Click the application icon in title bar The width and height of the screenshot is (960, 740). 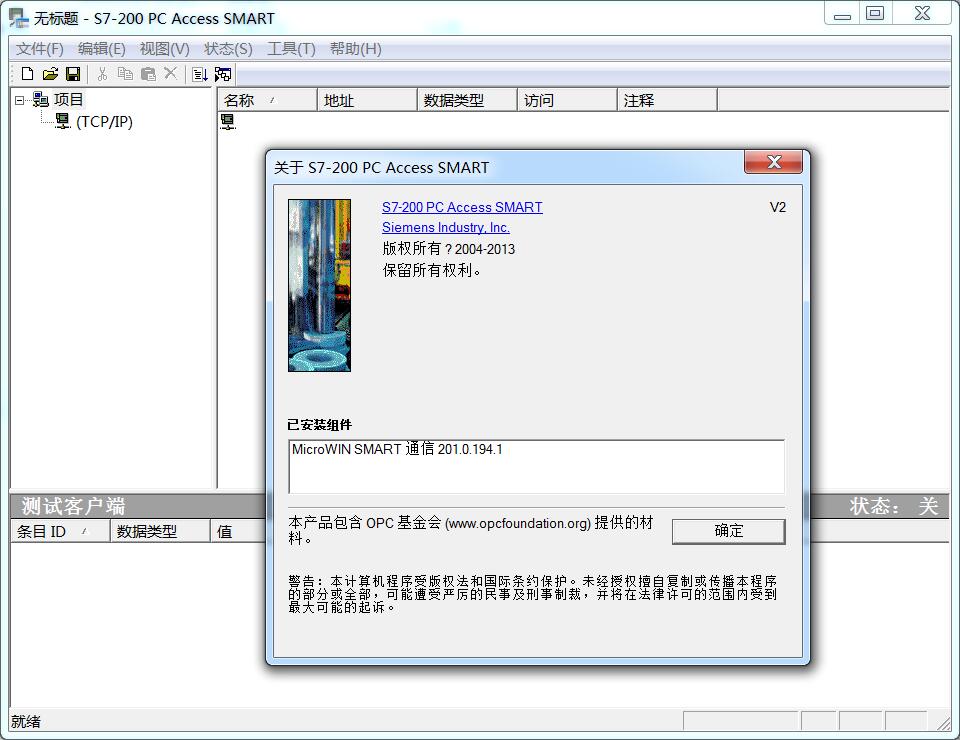click(x=19, y=18)
